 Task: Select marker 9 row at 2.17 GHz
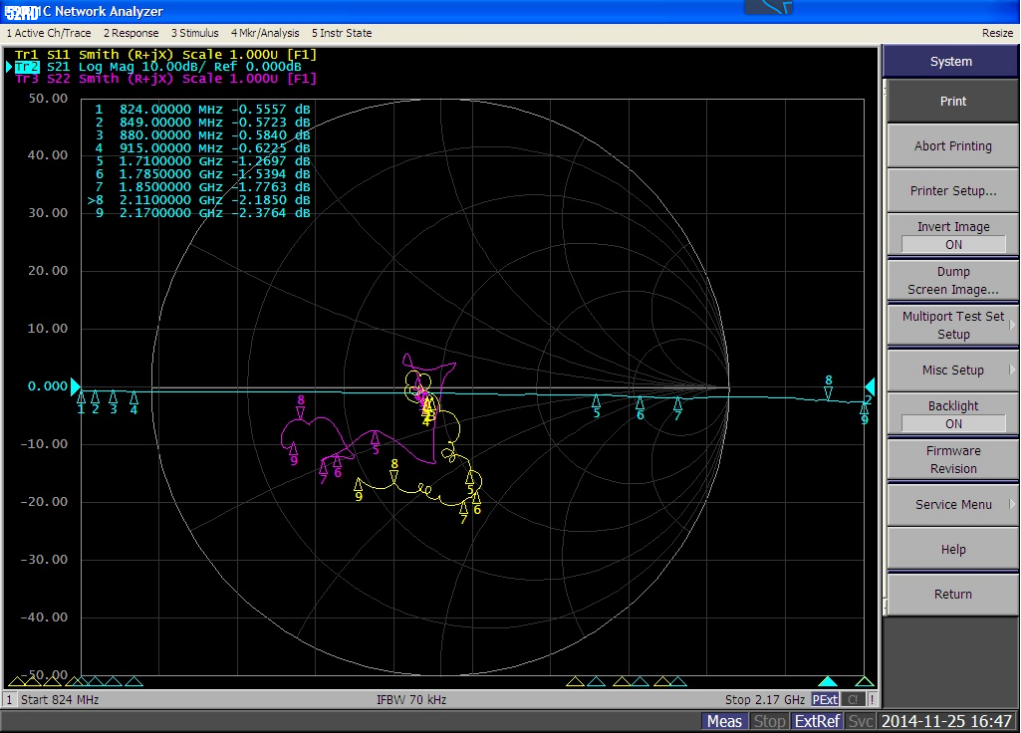click(x=202, y=214)
